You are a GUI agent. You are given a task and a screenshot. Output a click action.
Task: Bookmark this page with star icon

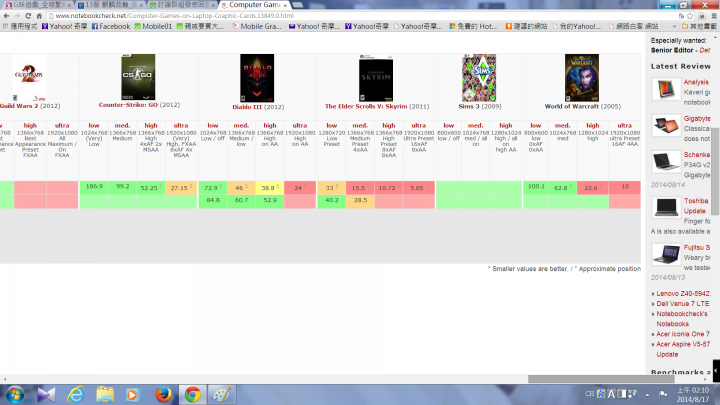pyautogui.click(x=690, y=16)
